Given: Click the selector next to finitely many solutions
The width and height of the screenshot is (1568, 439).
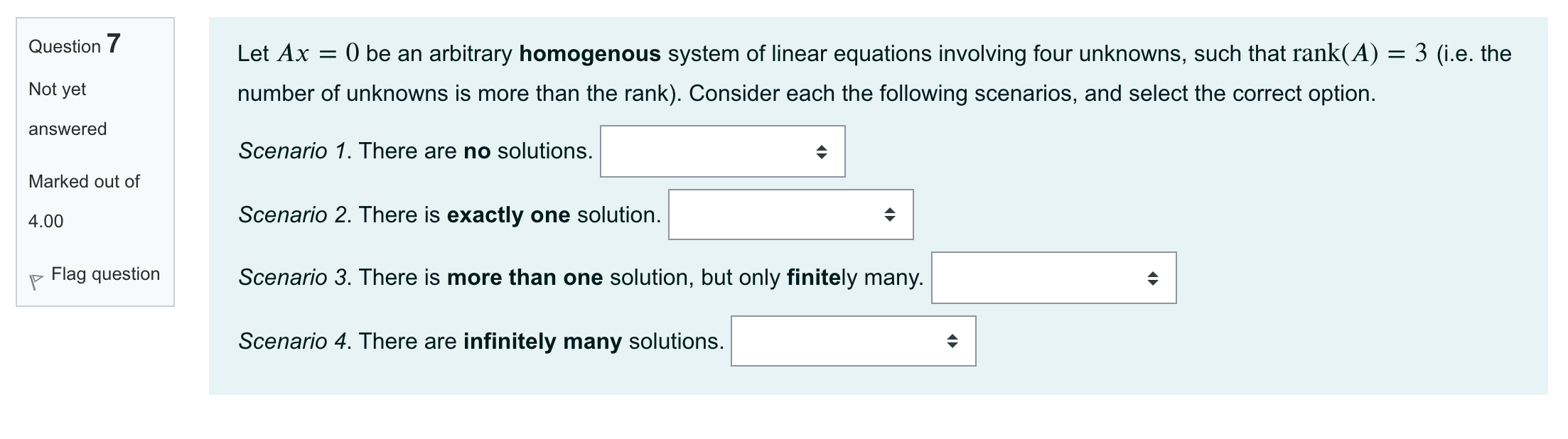Looking at the screenshot, I should [x=1053, y=278].
